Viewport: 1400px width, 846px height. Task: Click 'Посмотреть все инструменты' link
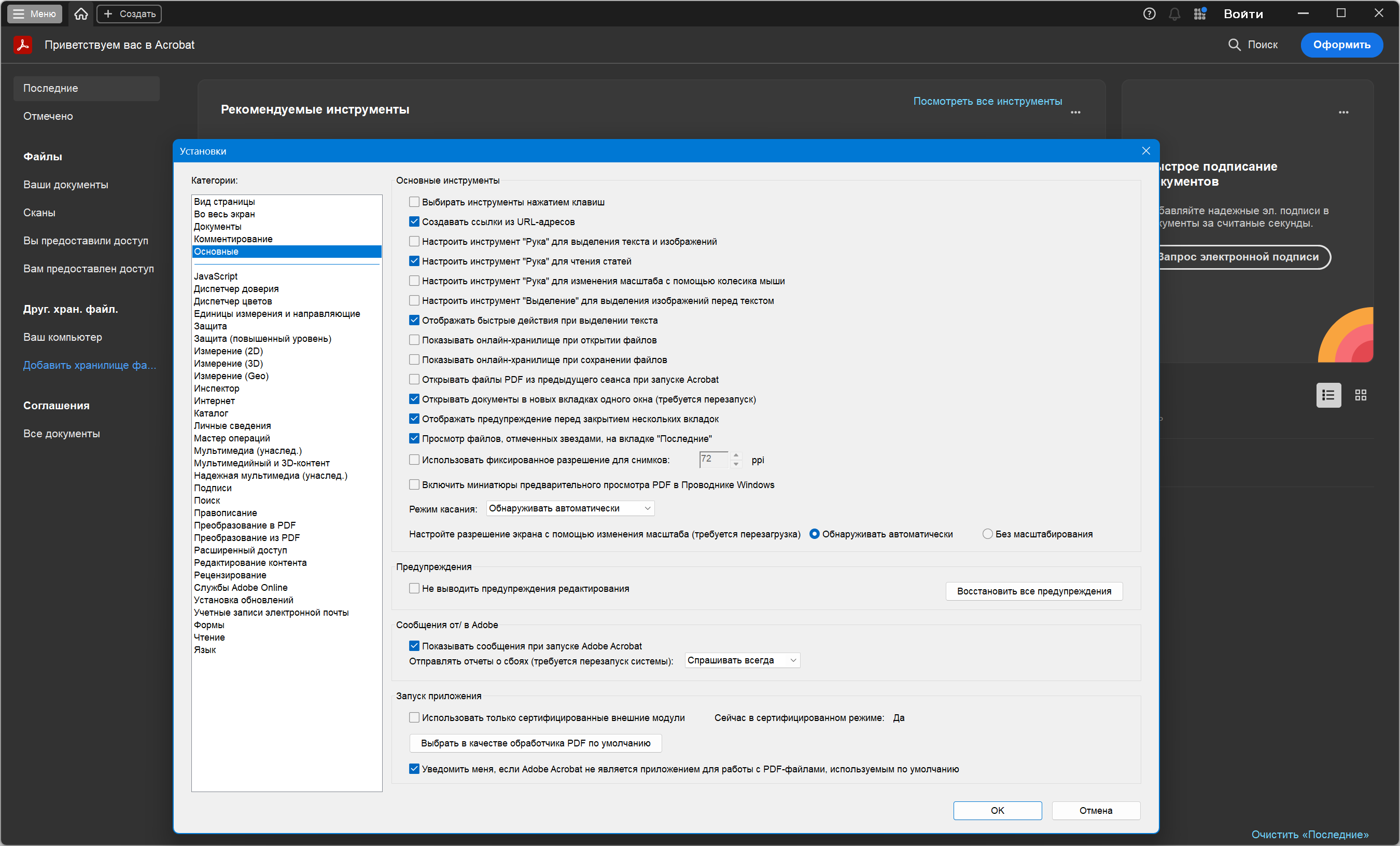point(987,101)
